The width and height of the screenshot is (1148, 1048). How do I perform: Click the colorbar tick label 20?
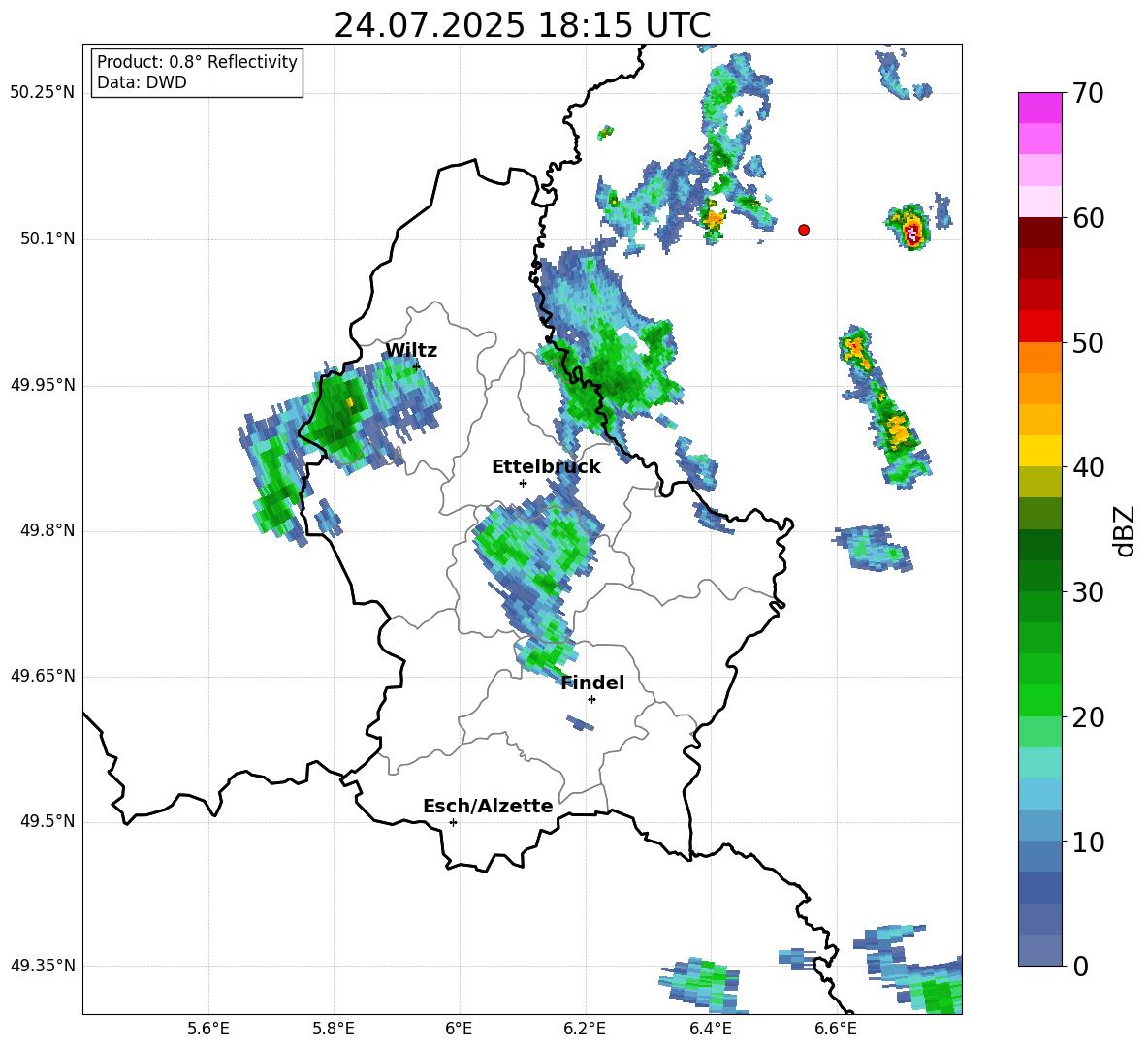click(1088, 717)
